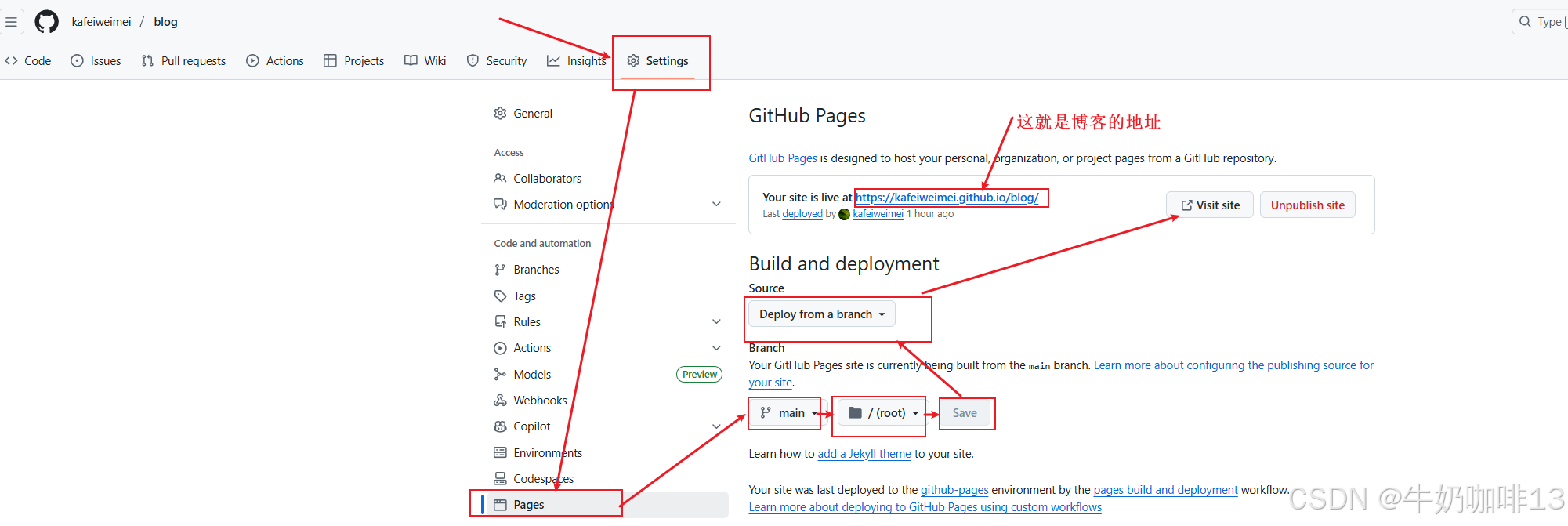1568x526 pixels.
Task: Open the live site URL link
Action: click(x=947, y=198)
